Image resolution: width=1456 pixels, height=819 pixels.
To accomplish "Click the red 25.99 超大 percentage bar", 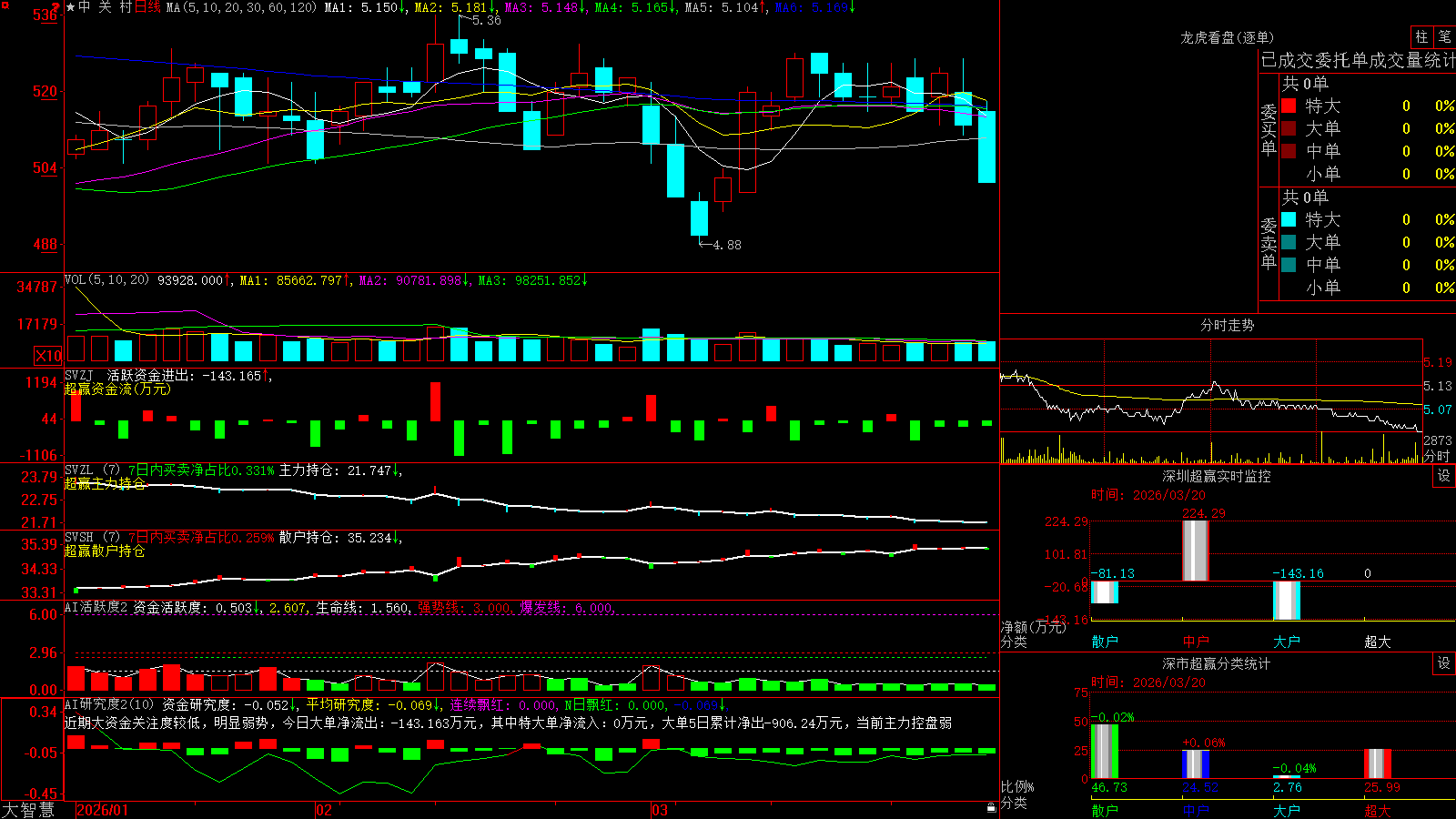I will coord(1377,764).
